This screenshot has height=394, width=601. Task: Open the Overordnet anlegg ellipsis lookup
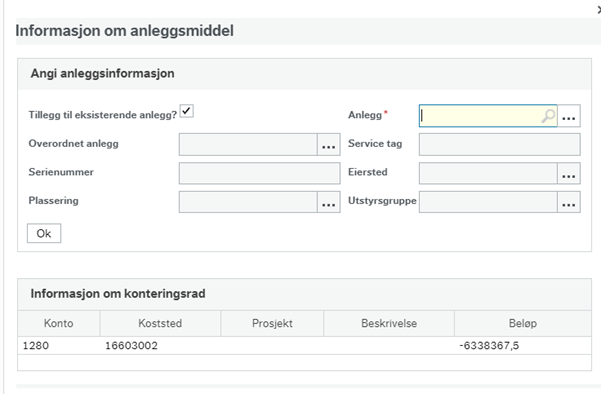tap(329, 144)
